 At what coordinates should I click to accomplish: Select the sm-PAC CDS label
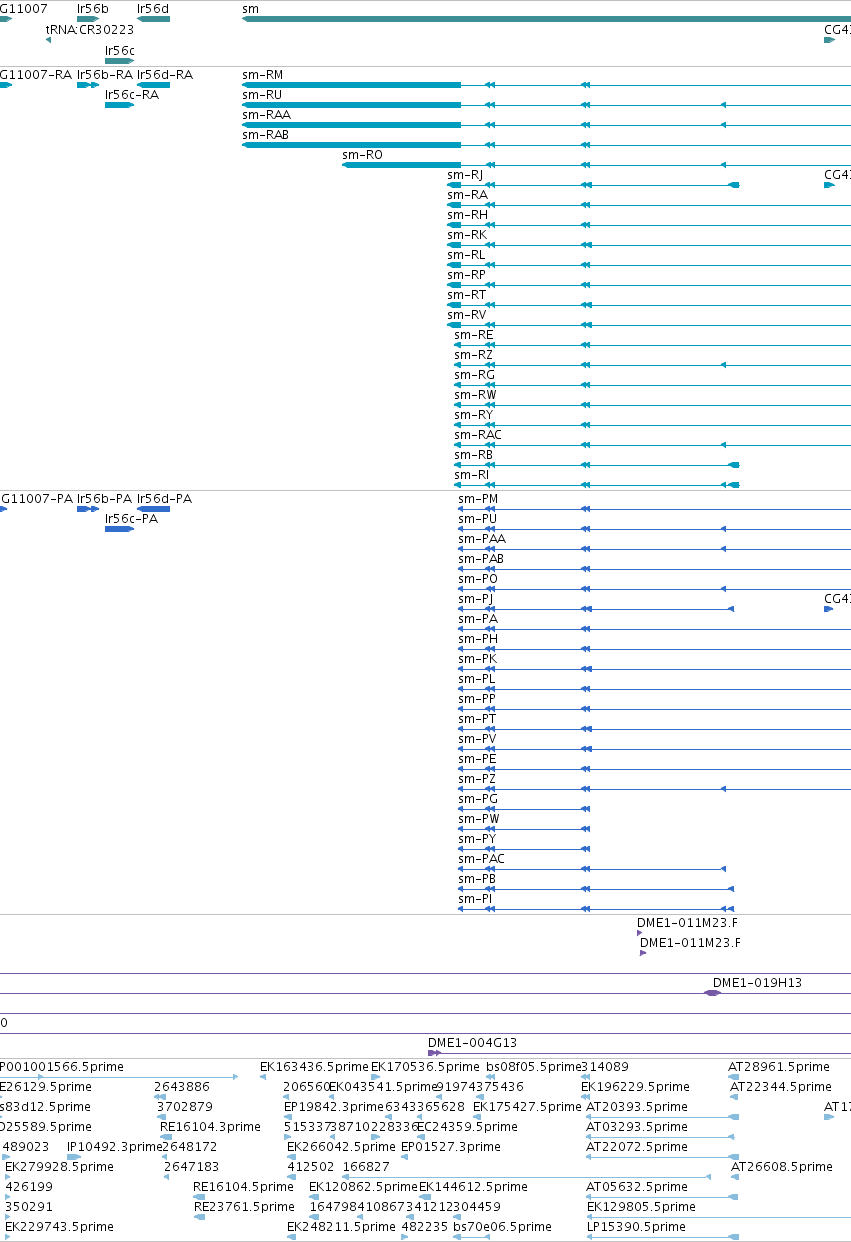coord(481,859)
